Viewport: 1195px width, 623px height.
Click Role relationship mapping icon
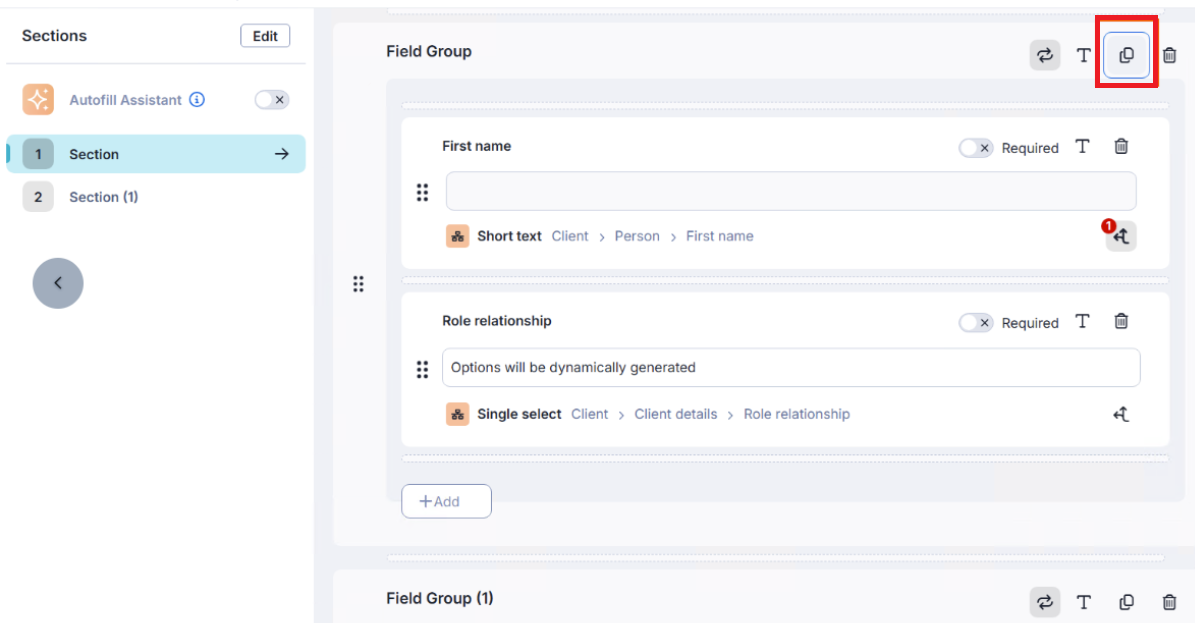[x=1121, y=414]
